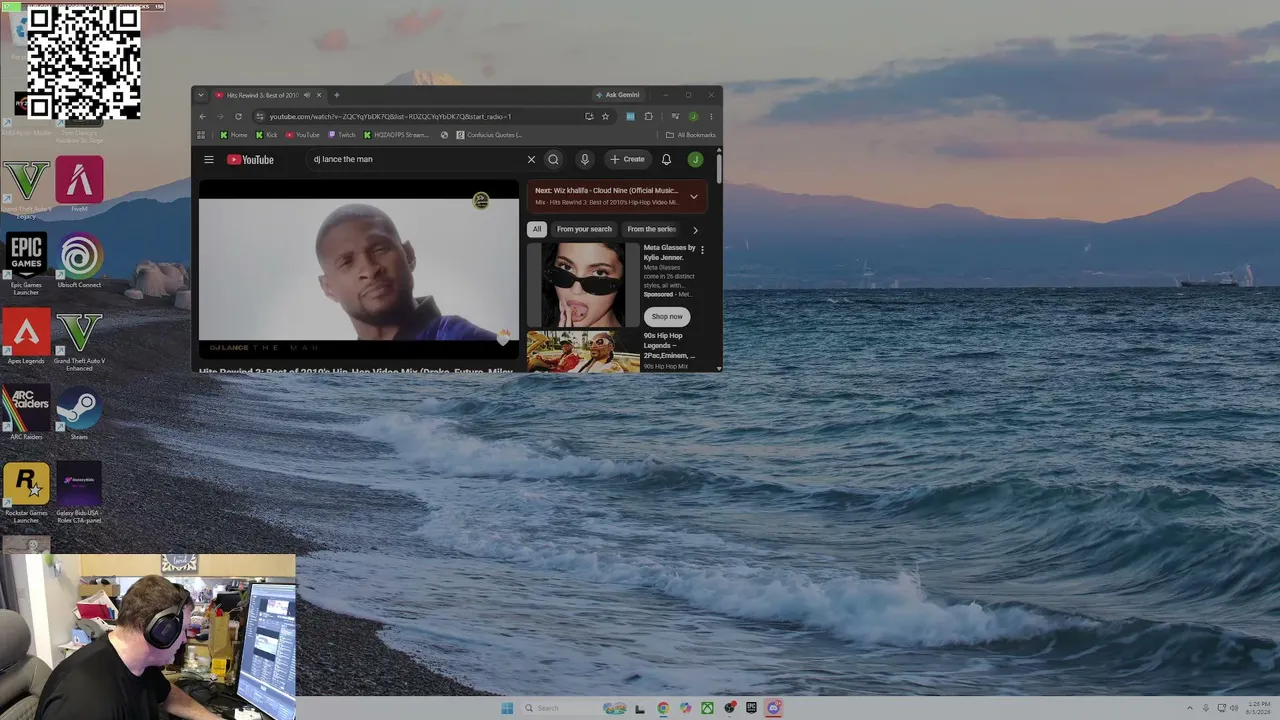
Task: Go to the YouTube home logo
Action: 250,159
